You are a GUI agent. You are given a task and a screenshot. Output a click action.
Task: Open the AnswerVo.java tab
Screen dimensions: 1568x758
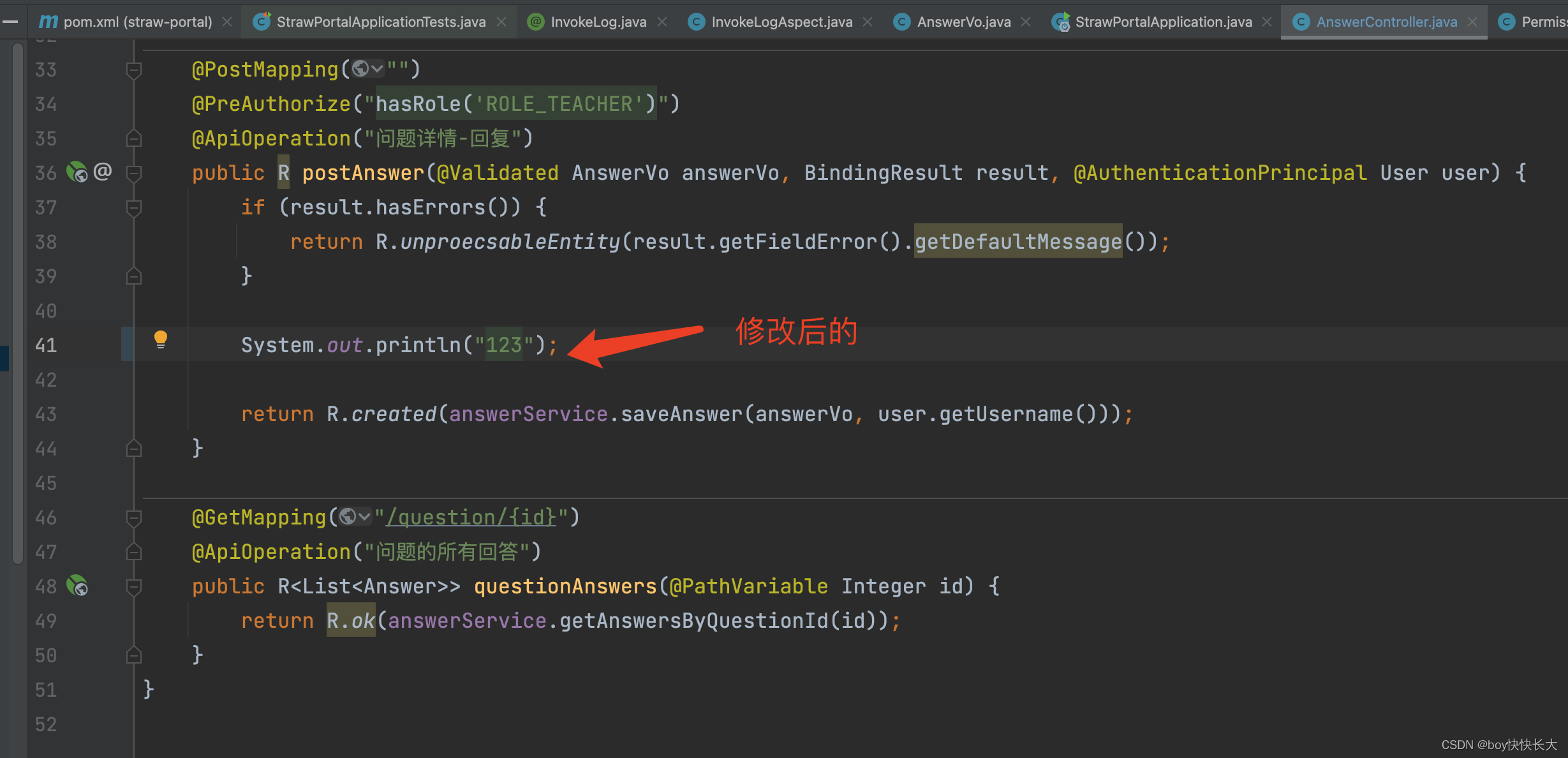[963, 22]
